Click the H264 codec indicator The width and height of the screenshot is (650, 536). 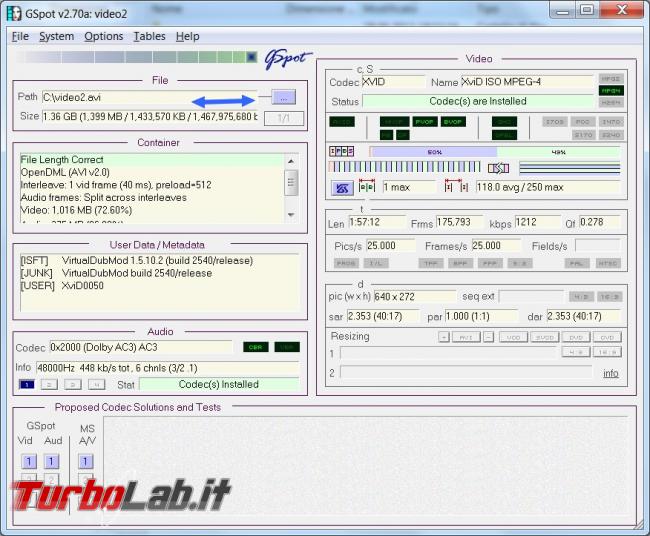coord(611,102)
